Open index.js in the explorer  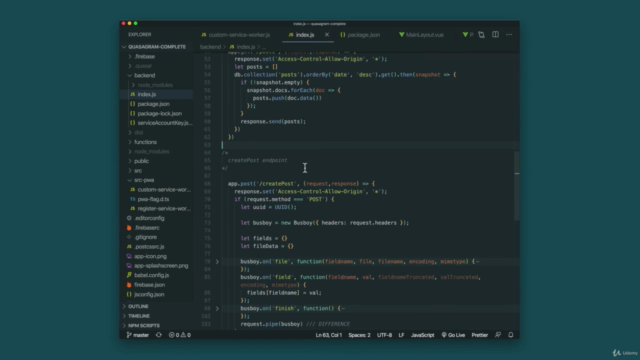(x=147, y=94)
